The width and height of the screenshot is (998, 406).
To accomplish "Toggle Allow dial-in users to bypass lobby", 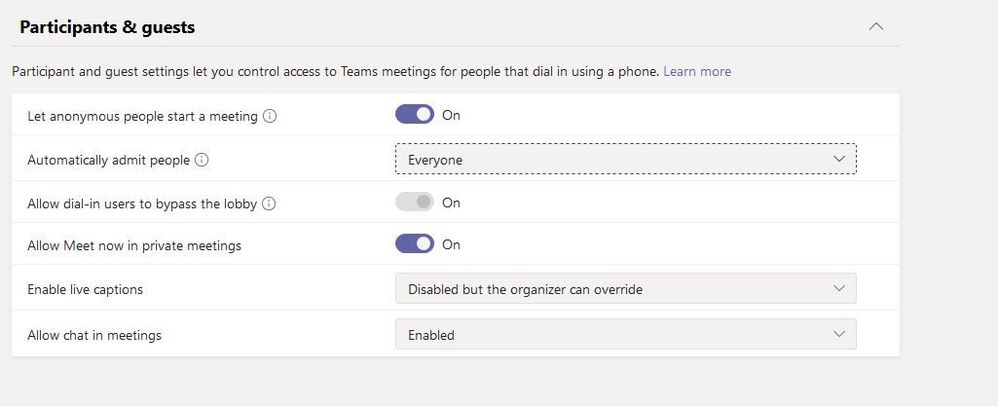I will [x=415, y=203].
